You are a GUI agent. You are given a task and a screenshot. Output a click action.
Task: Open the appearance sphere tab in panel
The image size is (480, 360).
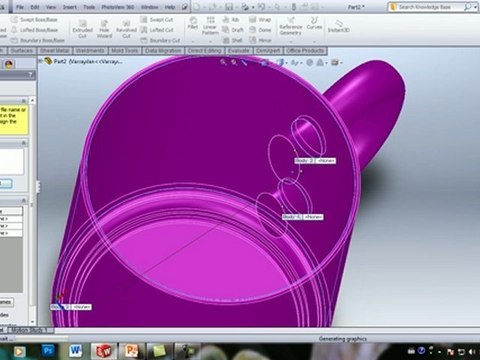click(x=8, y=64)
